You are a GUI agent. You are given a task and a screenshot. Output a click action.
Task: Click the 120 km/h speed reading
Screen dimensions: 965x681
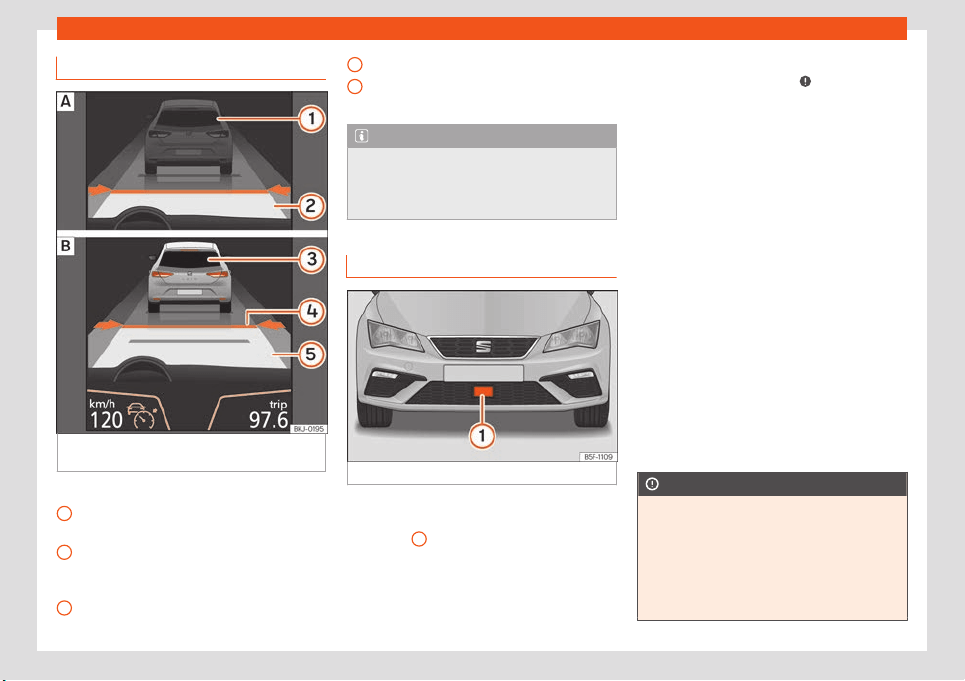click(x=106, y=415)
